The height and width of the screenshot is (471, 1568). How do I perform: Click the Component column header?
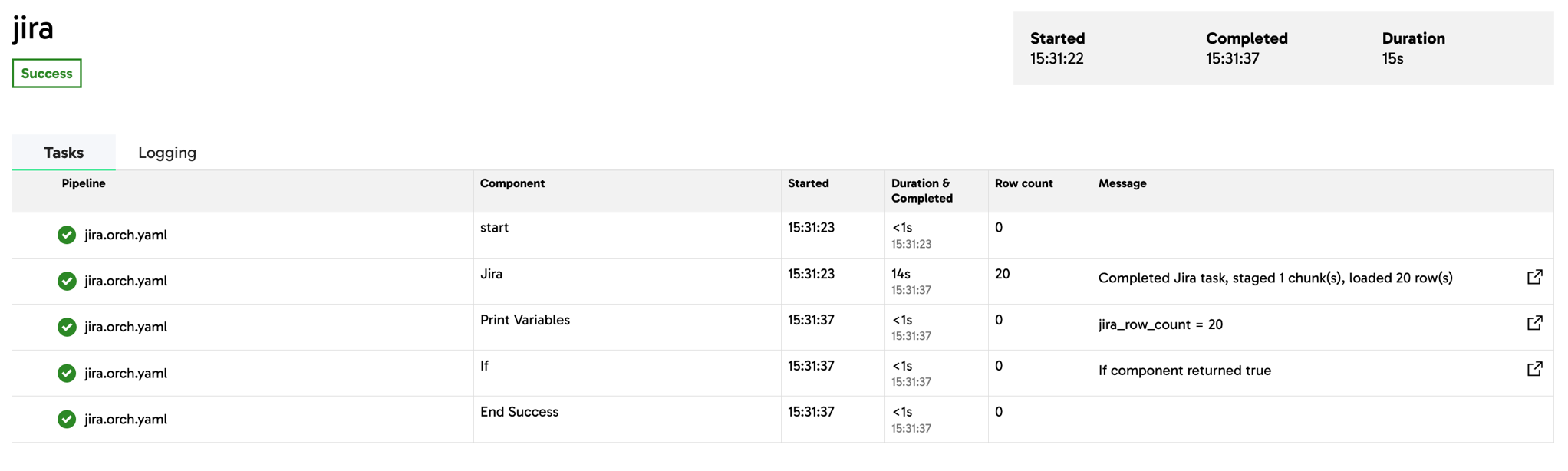point(512,183)
